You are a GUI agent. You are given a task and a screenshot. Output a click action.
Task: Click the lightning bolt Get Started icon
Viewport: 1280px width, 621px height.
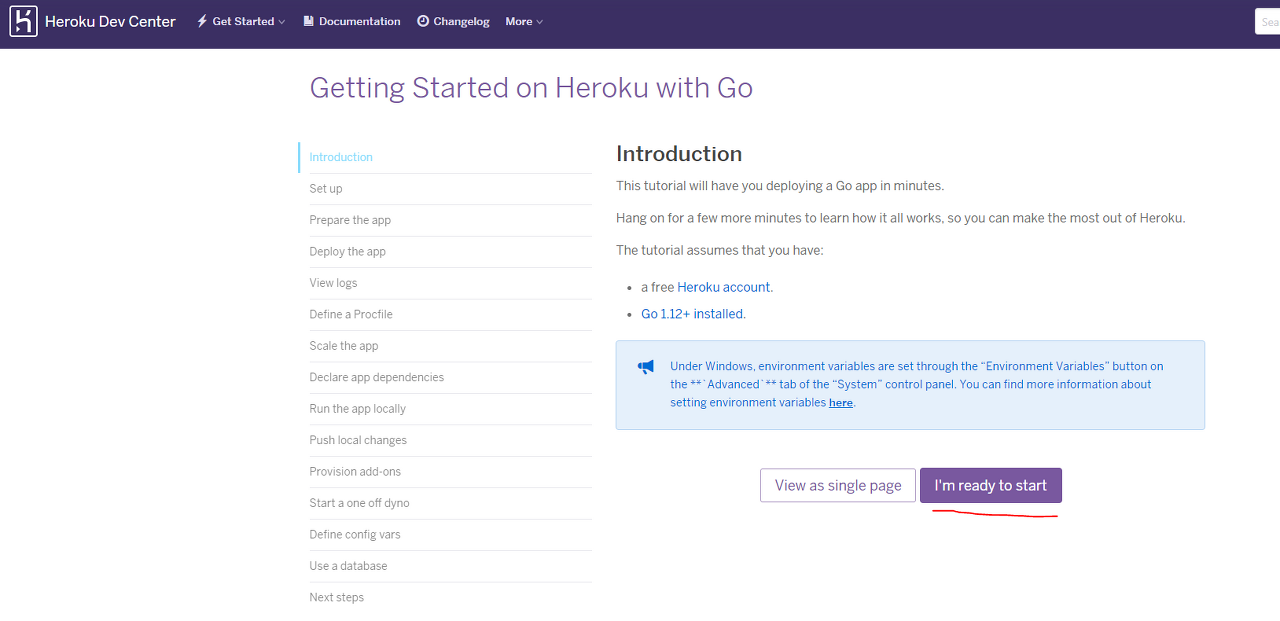(202, 21)
